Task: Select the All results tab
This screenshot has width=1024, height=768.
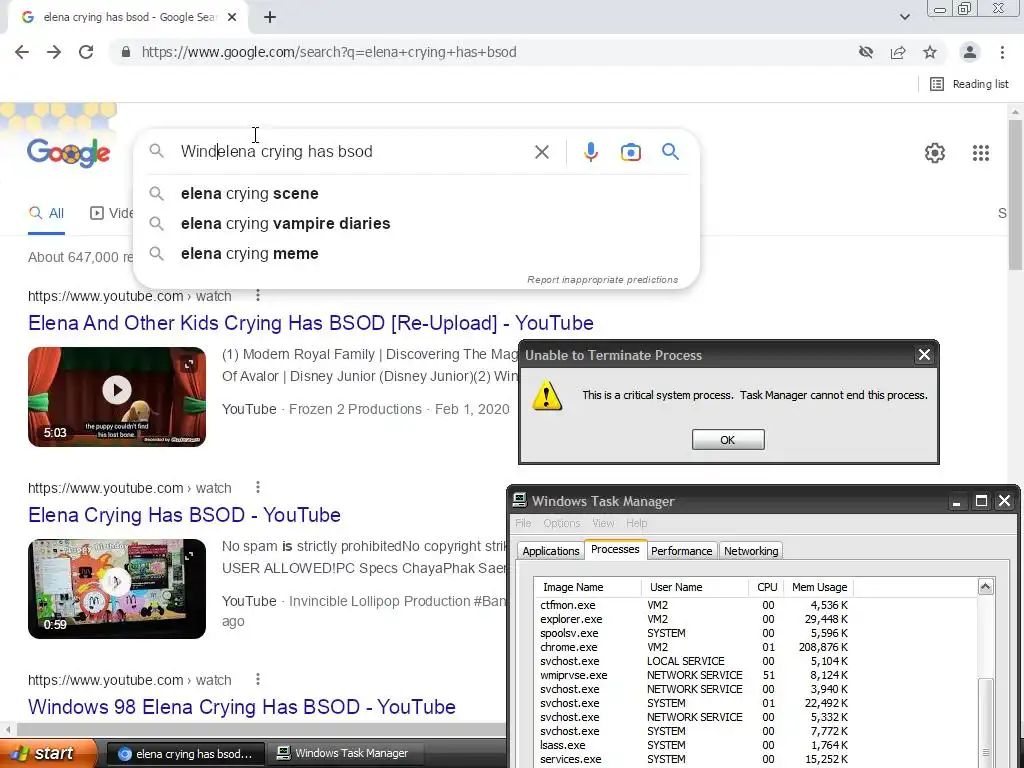Action: (46, 213)
